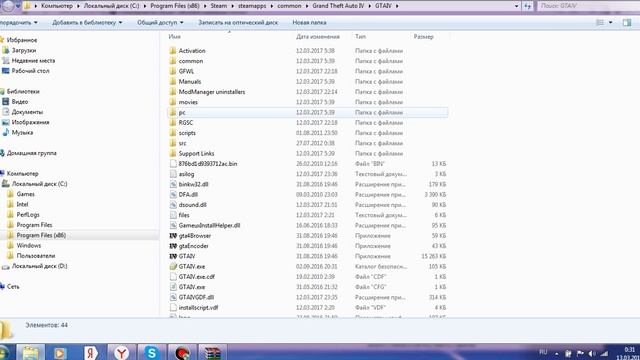Open the media player taskbar icon

coord(60,352)
